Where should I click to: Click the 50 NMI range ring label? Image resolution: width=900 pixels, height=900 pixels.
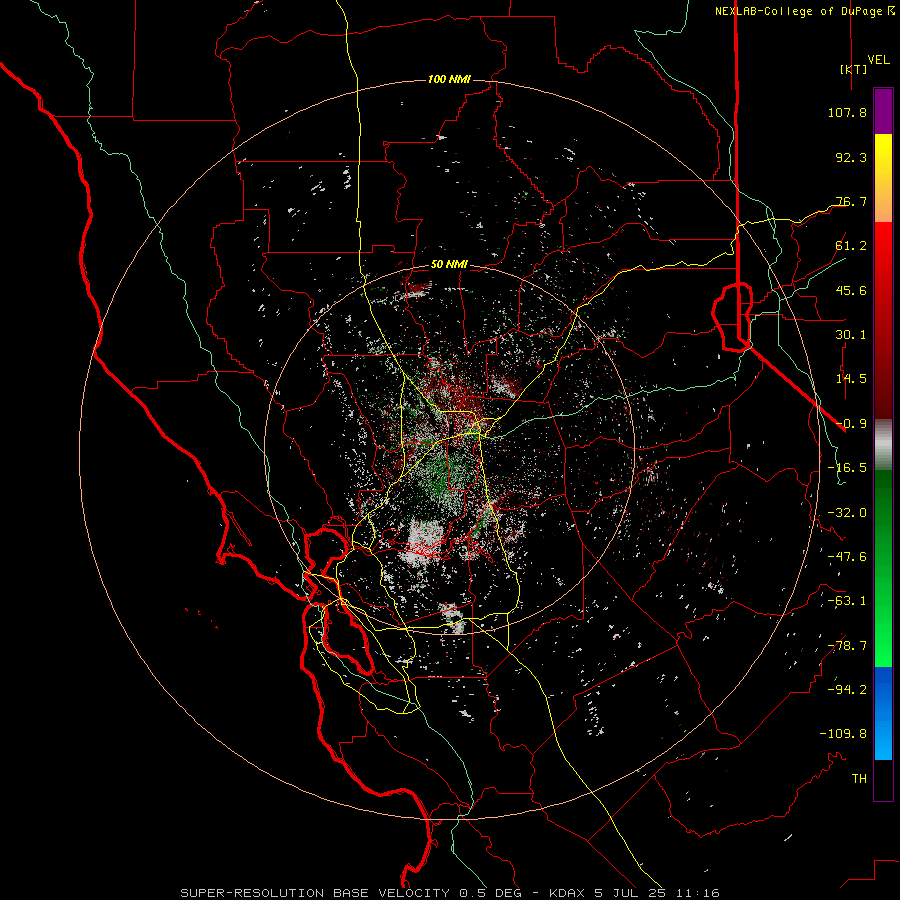pyautogui.click(x=449, y=265)
